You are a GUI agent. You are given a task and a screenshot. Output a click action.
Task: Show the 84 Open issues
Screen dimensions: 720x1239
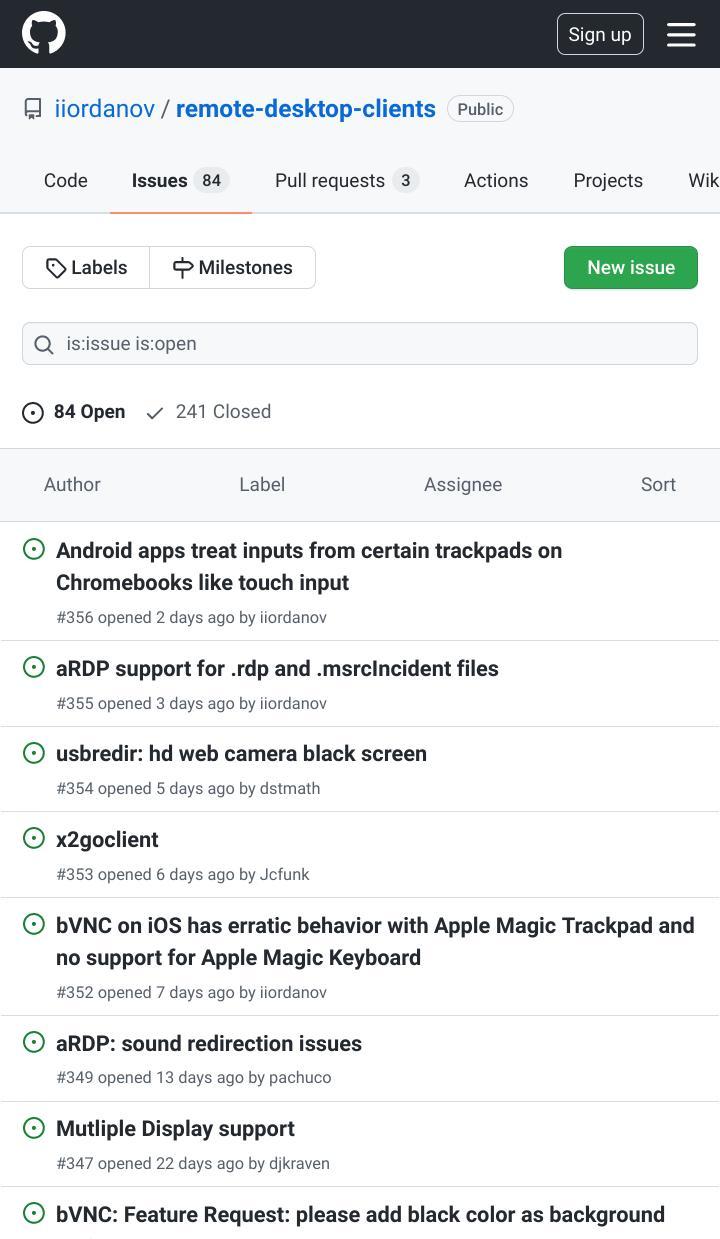pos(74,412)
